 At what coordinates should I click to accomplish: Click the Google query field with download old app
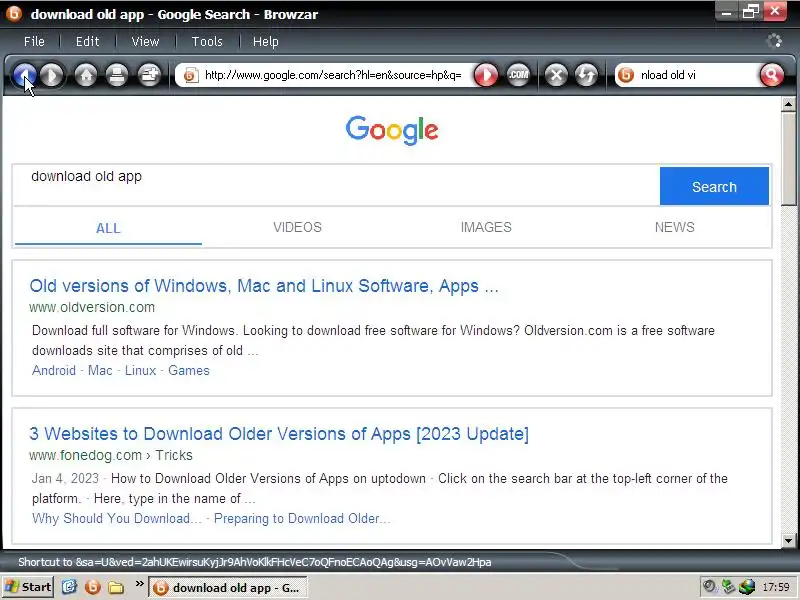pos(336,186)
